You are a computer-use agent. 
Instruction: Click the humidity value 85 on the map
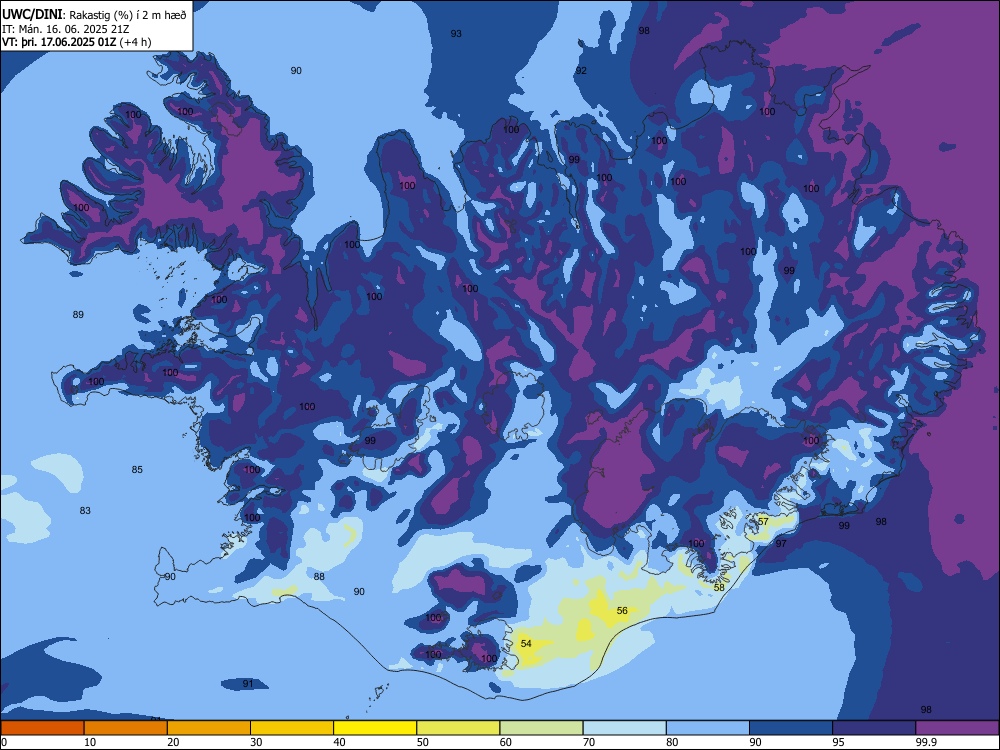(x=137, y=469)
